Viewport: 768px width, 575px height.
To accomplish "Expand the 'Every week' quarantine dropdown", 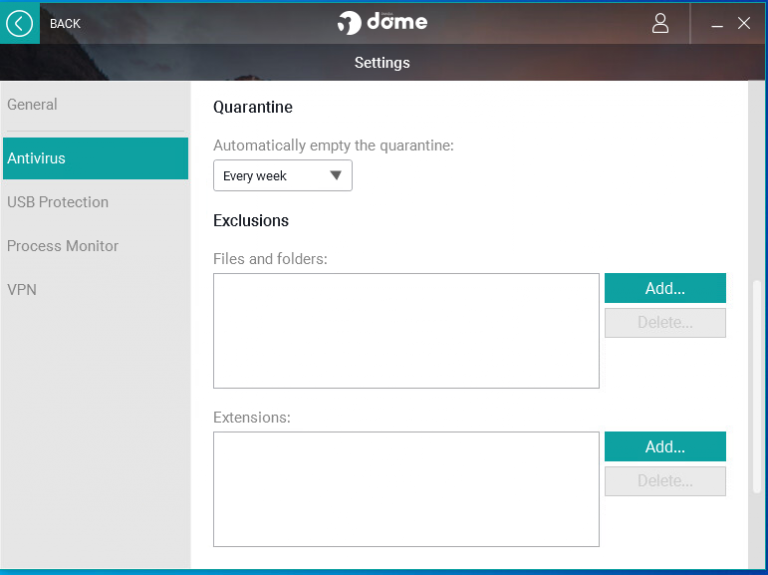I will pyautogui.click(x=283, y=176).
